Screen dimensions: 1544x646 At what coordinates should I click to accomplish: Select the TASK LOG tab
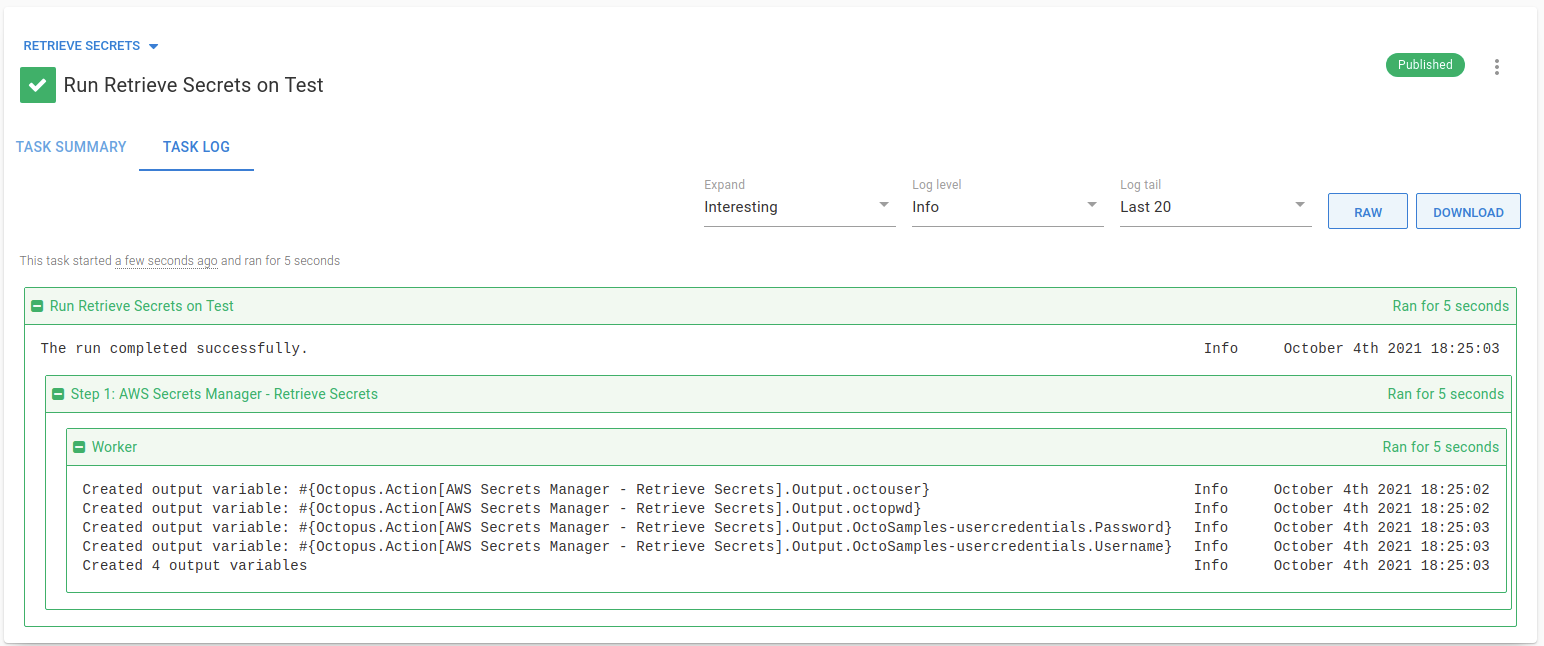click(x=196, y=147)
